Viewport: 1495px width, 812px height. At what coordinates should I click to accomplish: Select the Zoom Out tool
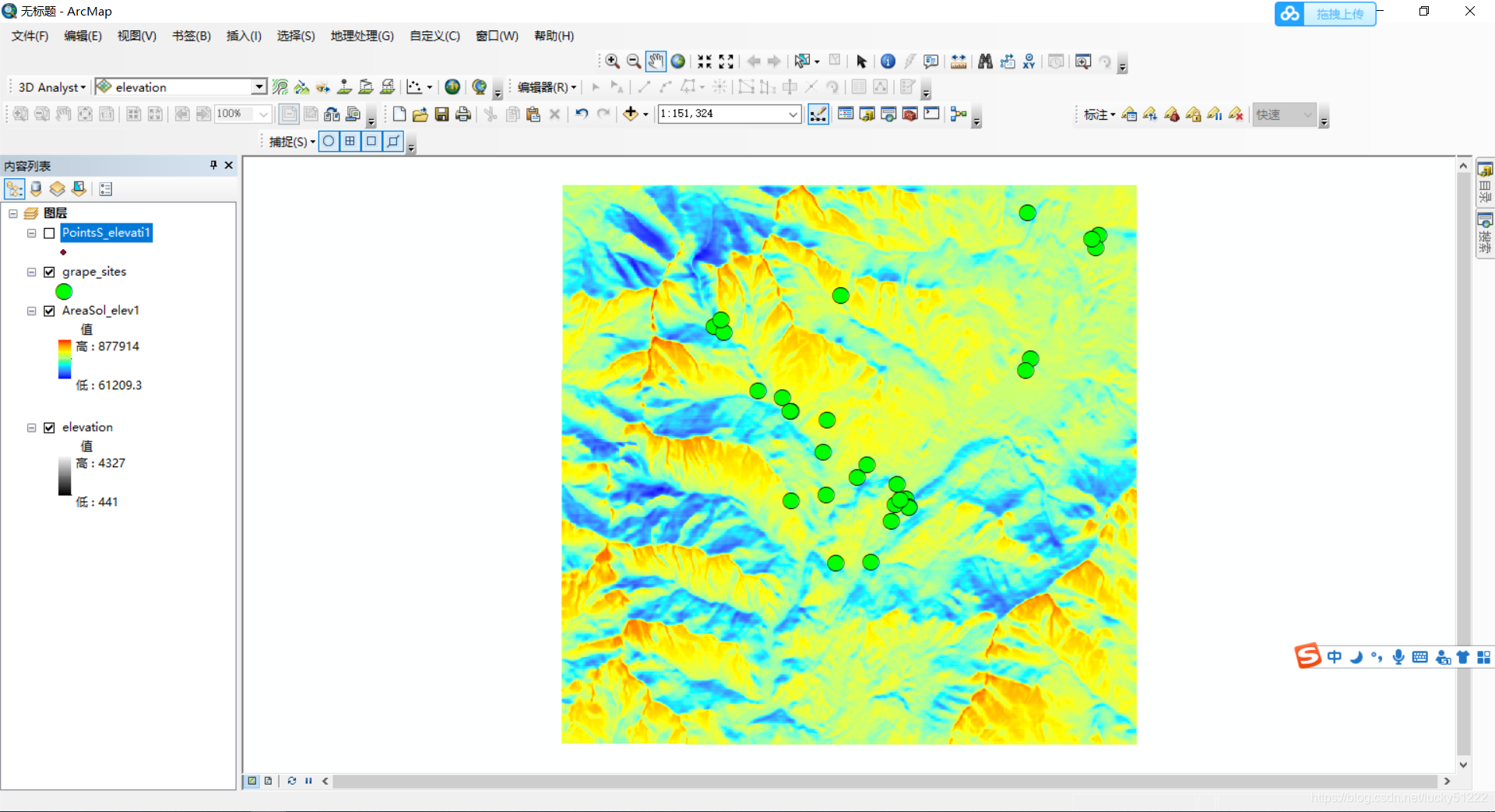634,62
